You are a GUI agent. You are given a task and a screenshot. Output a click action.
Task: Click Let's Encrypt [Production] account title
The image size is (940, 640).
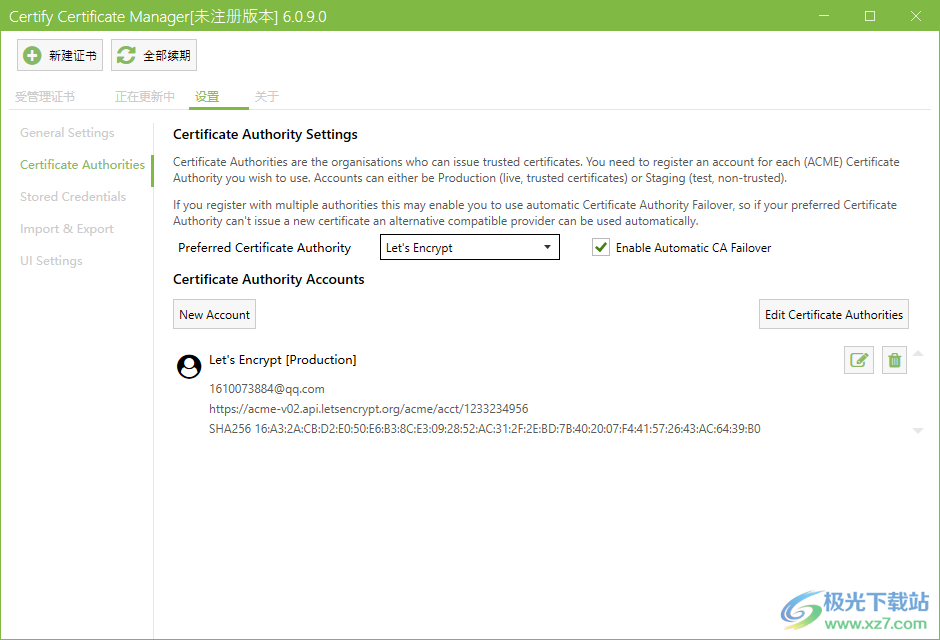[x=282, y=360]
